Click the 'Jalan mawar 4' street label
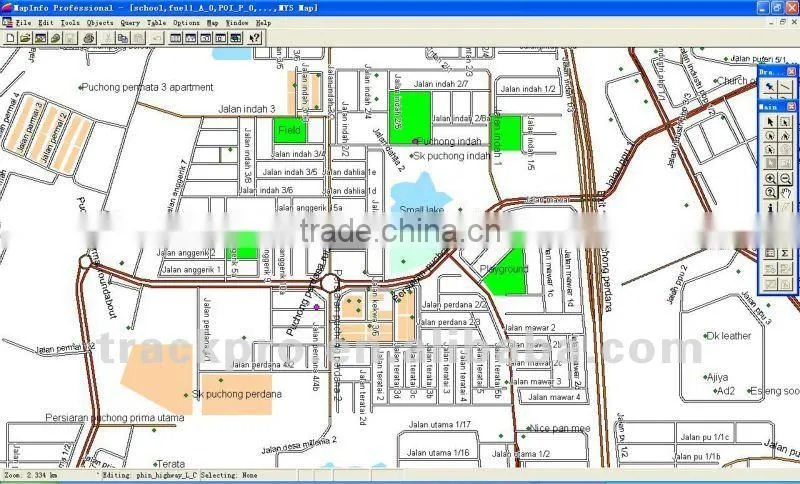This screenshot has width=800, height=484. 554,397
